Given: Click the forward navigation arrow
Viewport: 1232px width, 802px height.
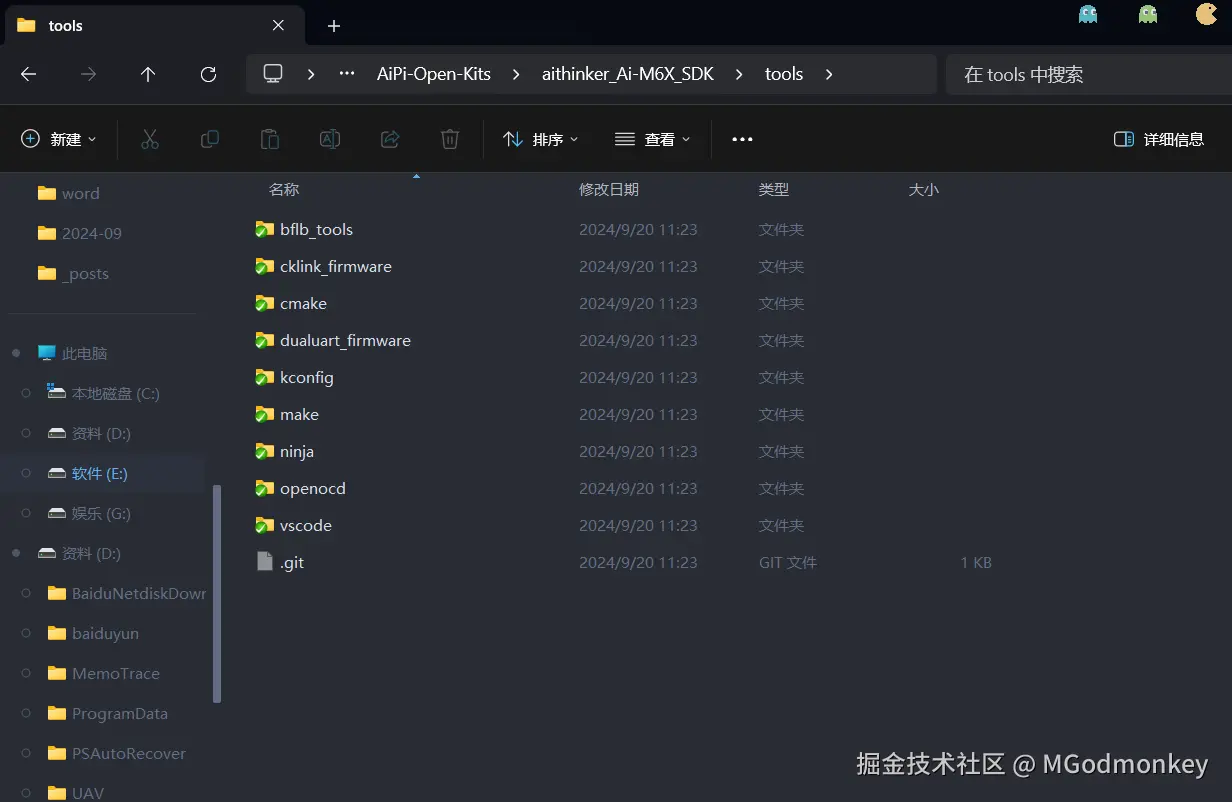Looking at the screenshot, I should [x=88, y=74].
